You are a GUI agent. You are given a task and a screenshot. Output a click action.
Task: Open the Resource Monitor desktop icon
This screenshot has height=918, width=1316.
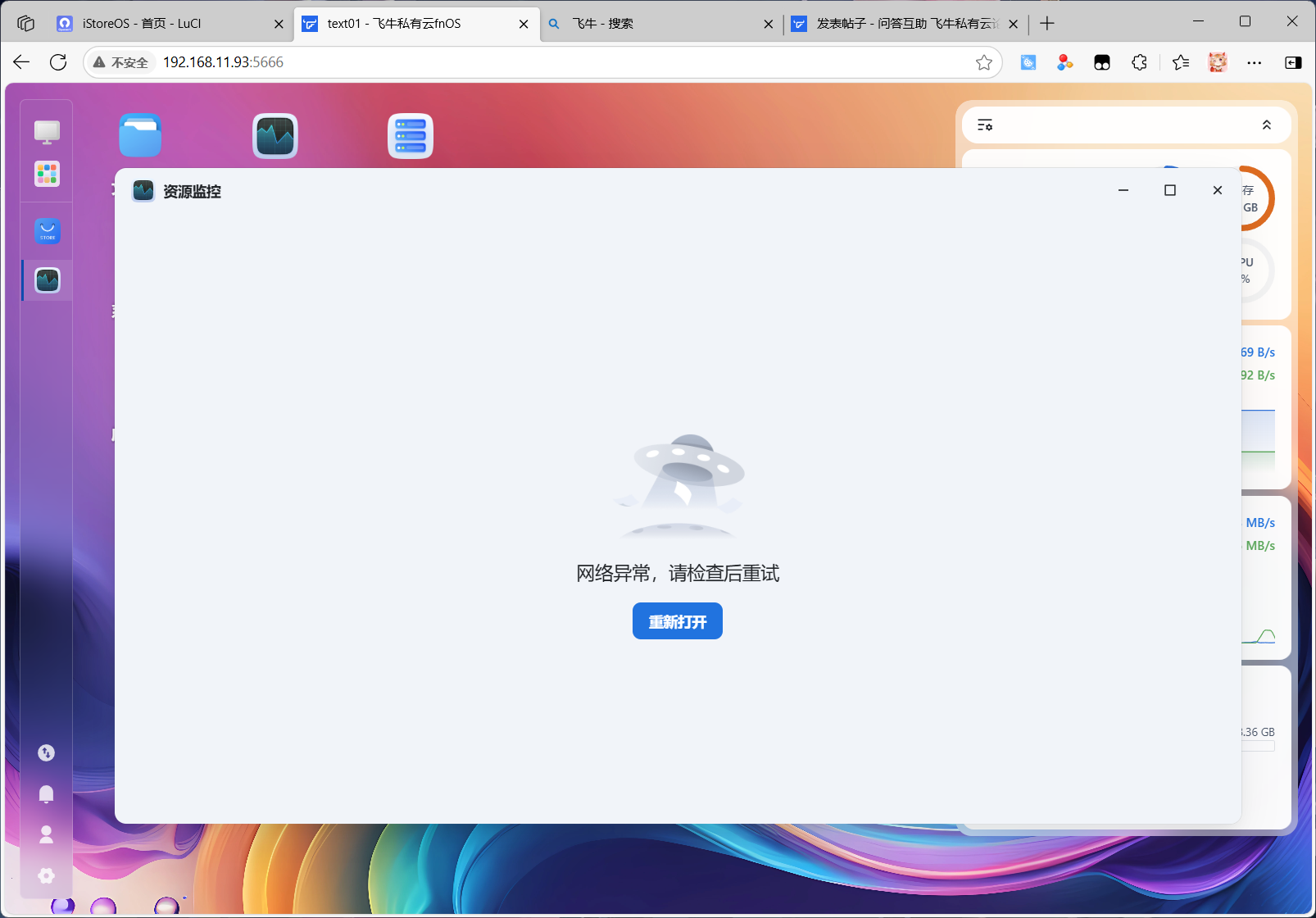[x=275, y=135]
